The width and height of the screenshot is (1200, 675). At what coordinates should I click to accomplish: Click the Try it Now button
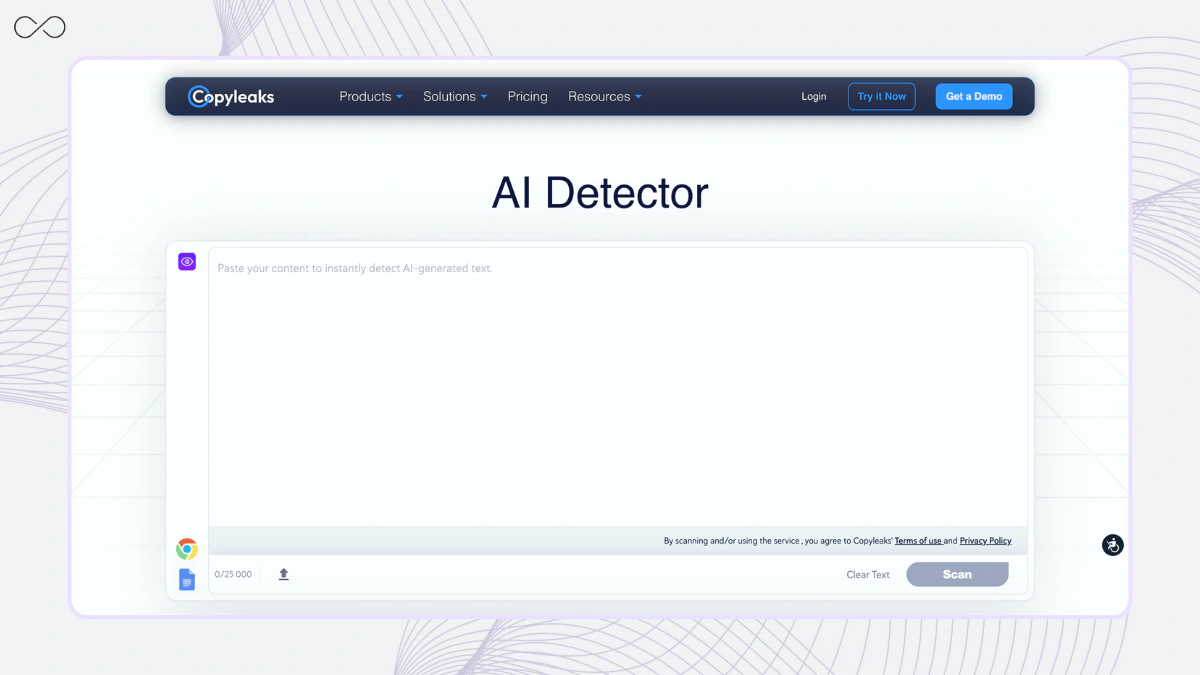pyautogui.click(x=881, y=97)
